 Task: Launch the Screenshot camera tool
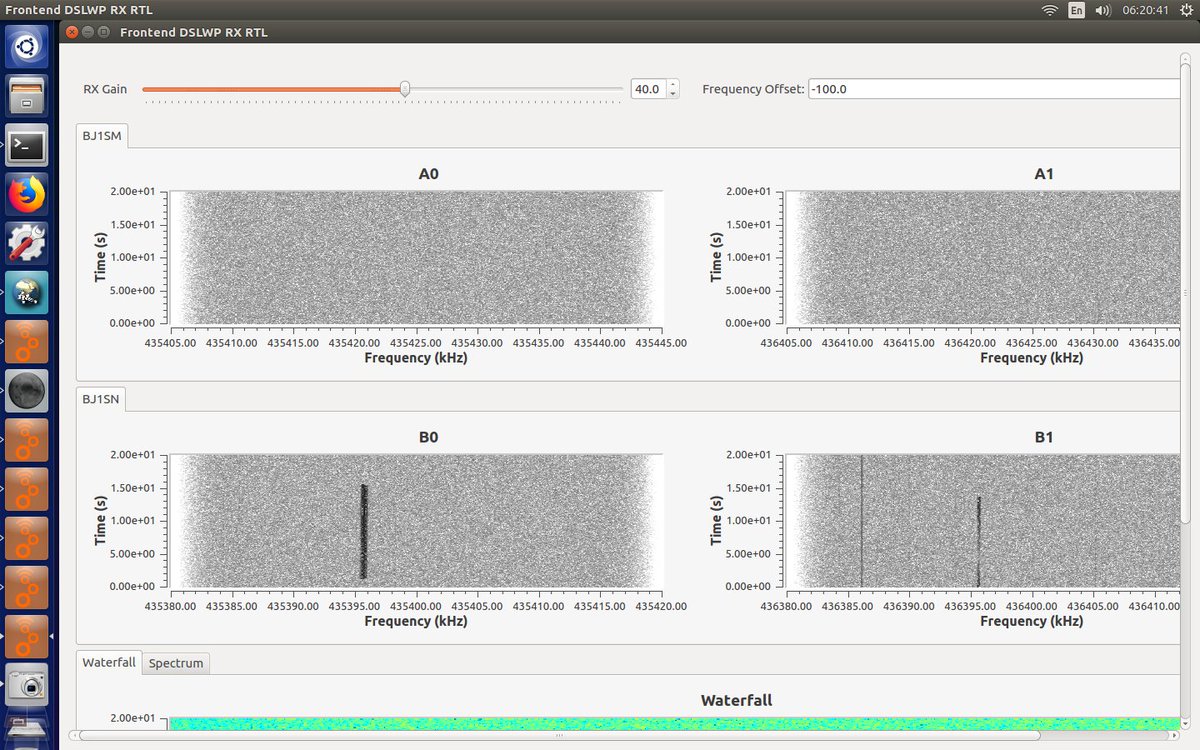(27, 685)
